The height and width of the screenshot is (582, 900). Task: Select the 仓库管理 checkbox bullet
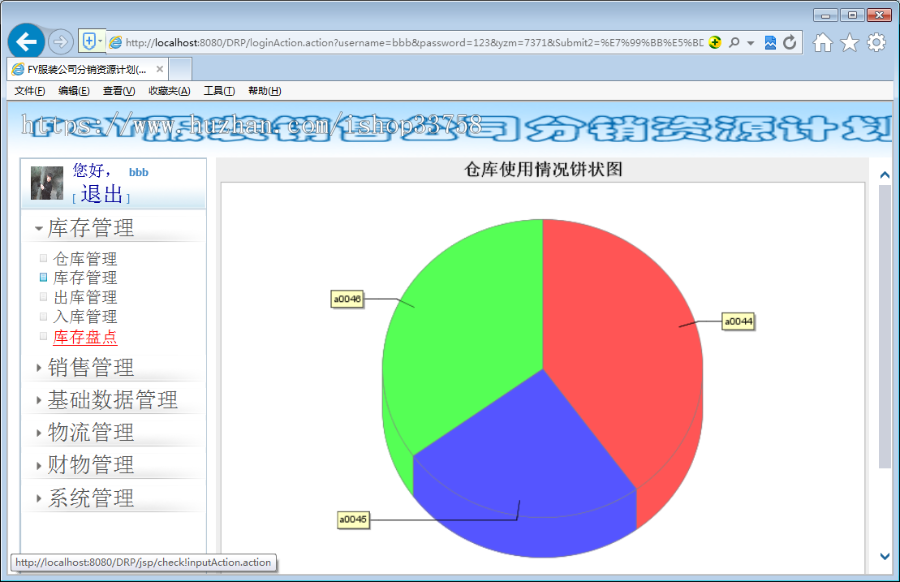[x=42, y=258]
